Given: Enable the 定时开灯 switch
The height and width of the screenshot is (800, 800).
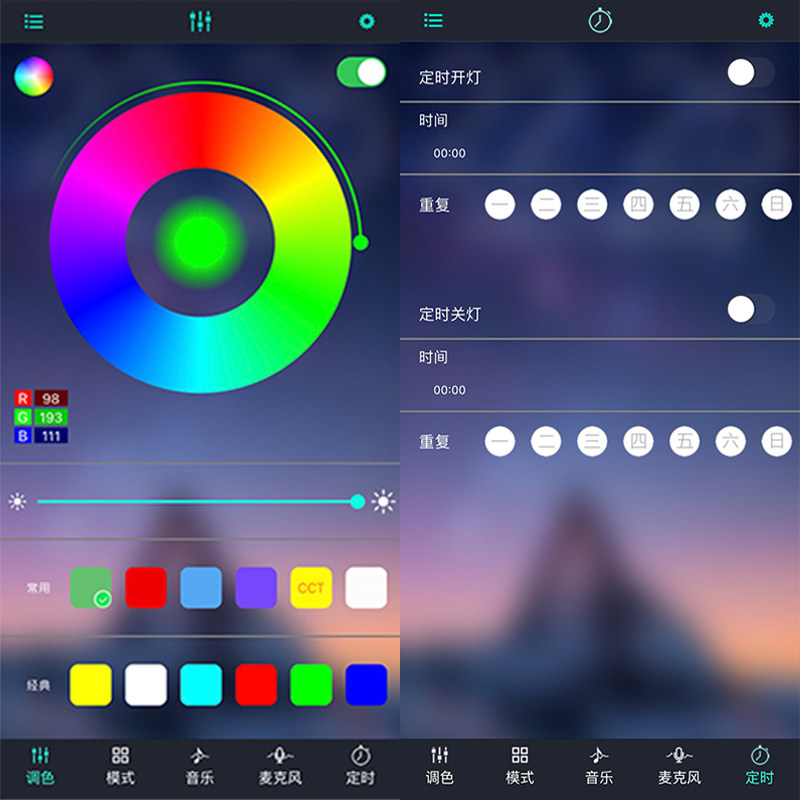Looking at the screenshot, I should click(x=751, y=72).
